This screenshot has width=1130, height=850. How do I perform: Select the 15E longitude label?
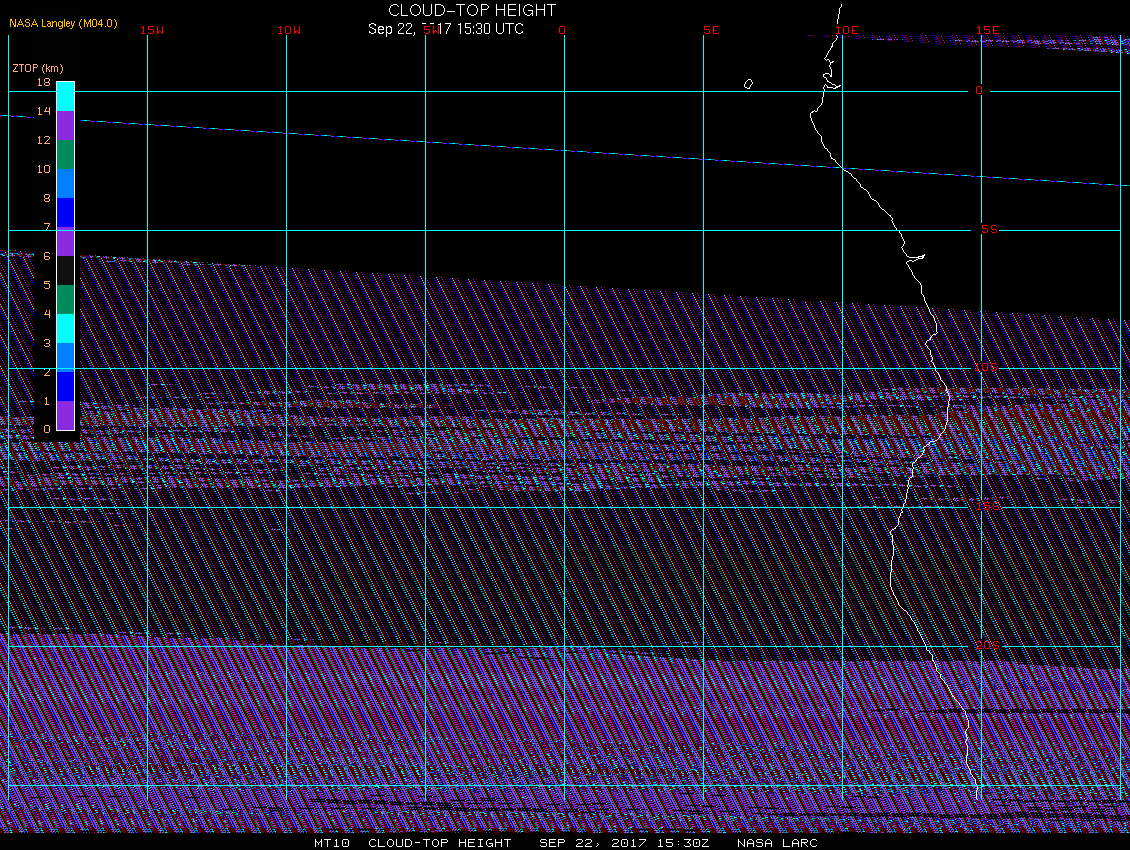pyautogui.click(x=987, y=30)
